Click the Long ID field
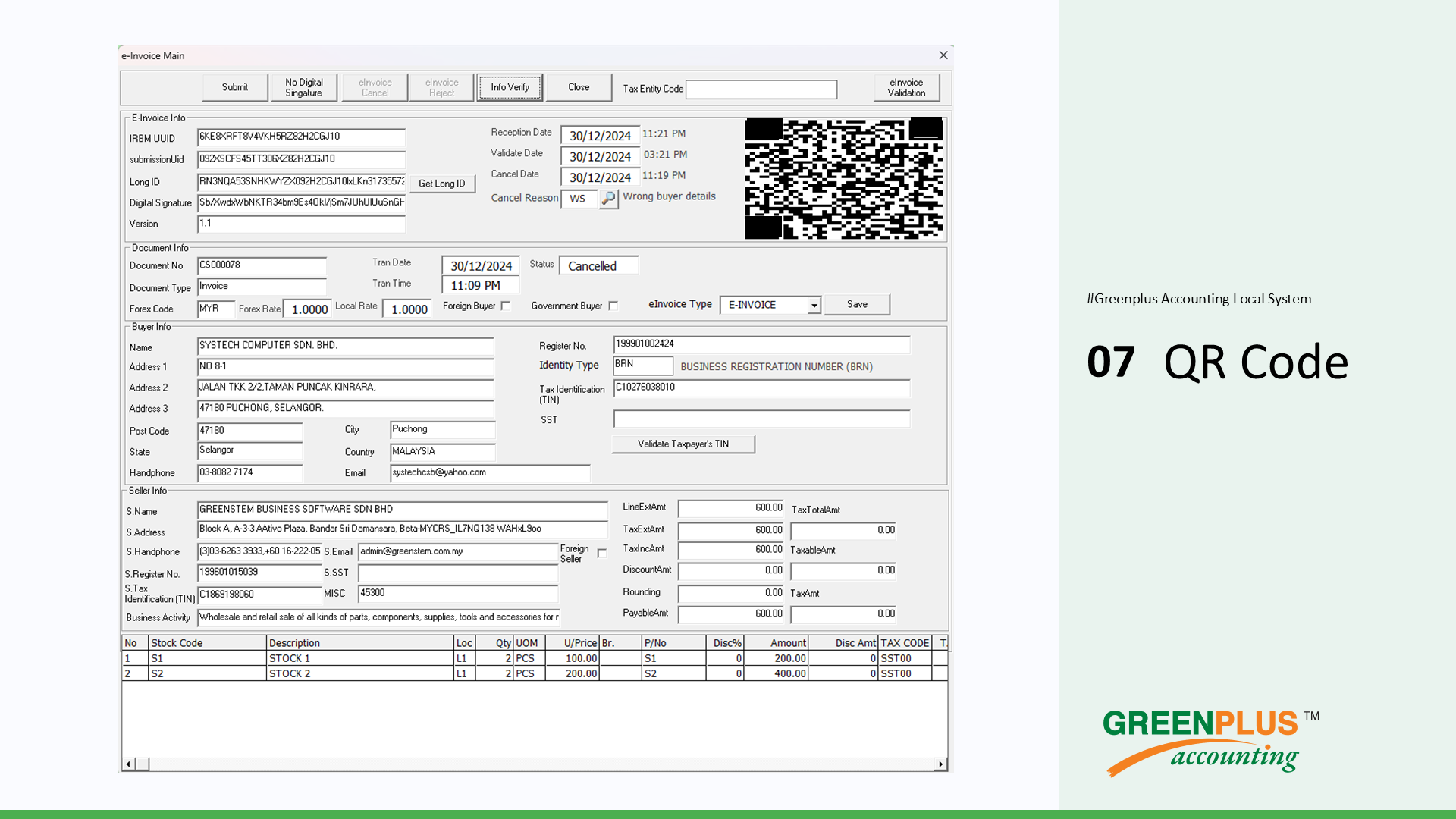 pos(301,182)
